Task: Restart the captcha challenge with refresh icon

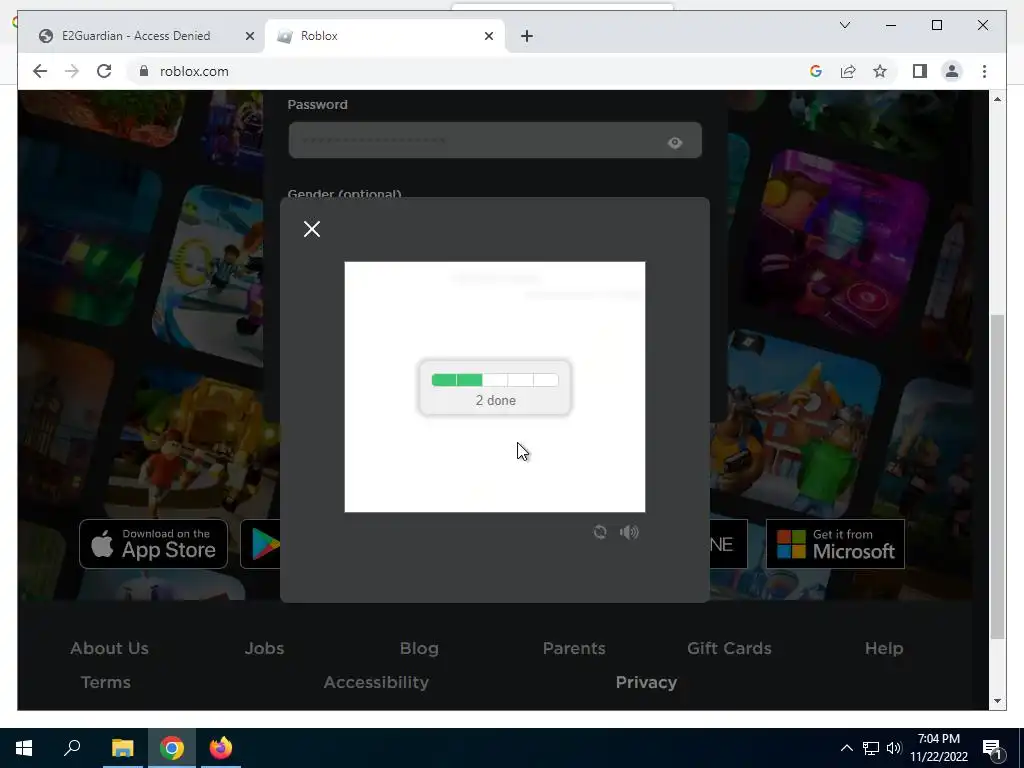Action: 600,532
